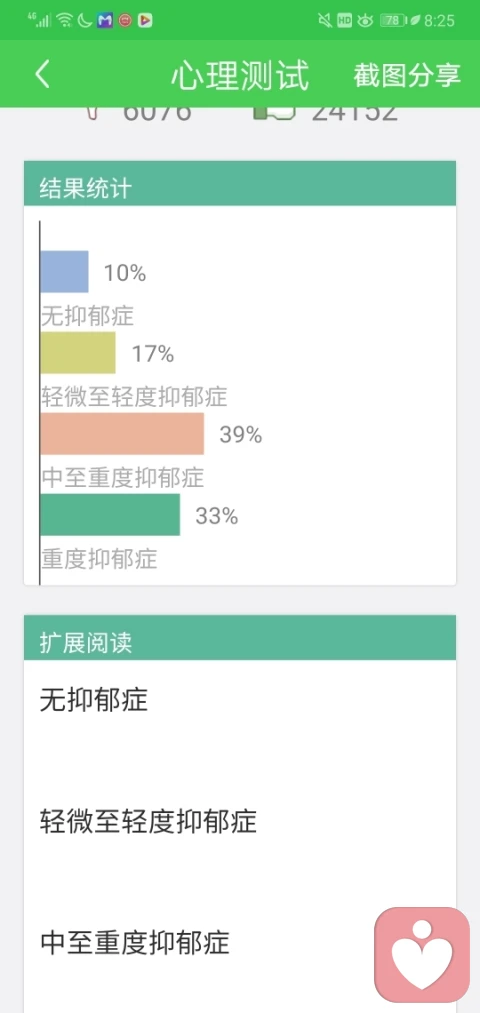Select the green 33% bar

click(x=110, y=515)
